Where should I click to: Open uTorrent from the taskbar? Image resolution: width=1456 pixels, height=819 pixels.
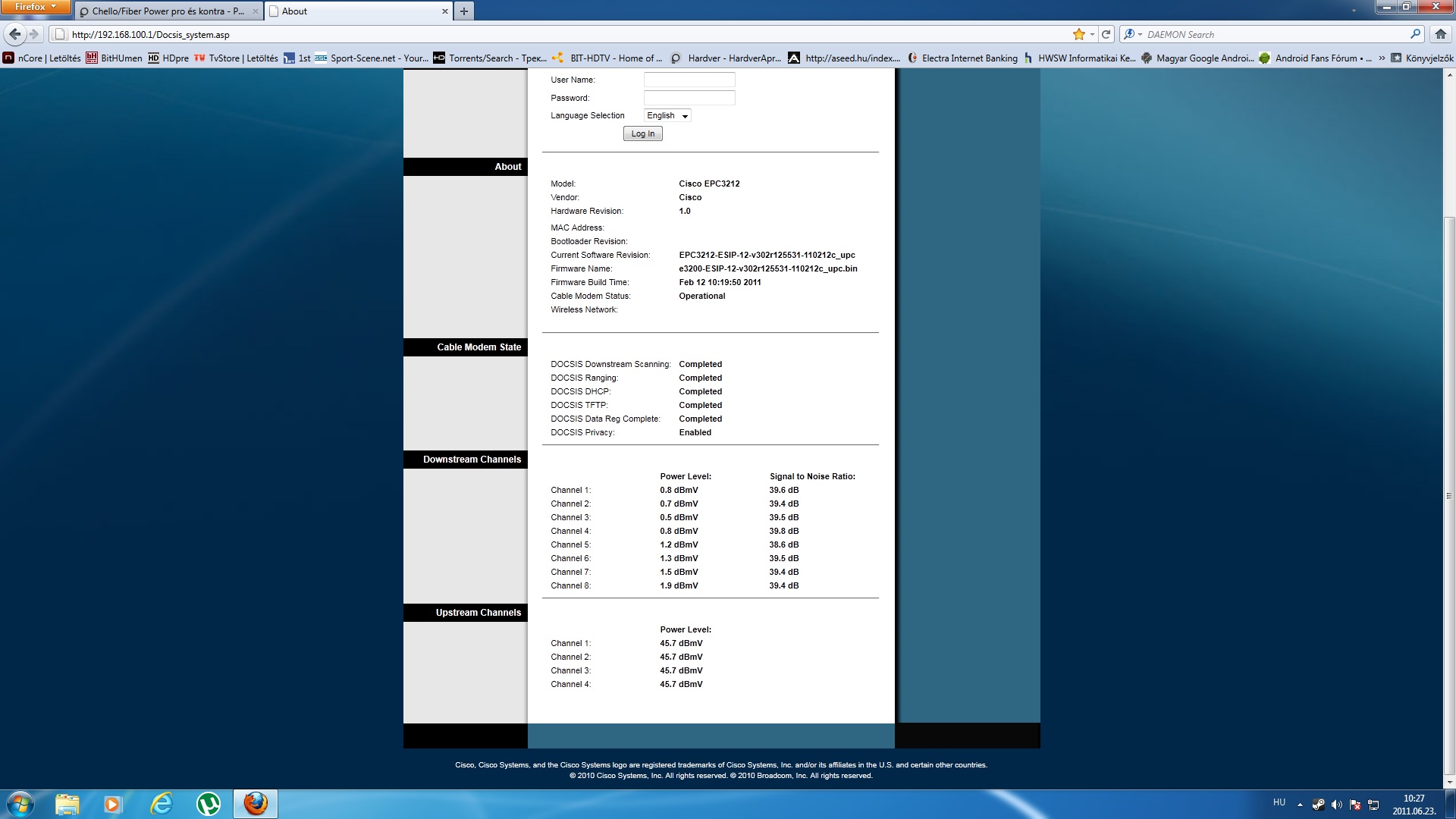click(x=208, y=804)
